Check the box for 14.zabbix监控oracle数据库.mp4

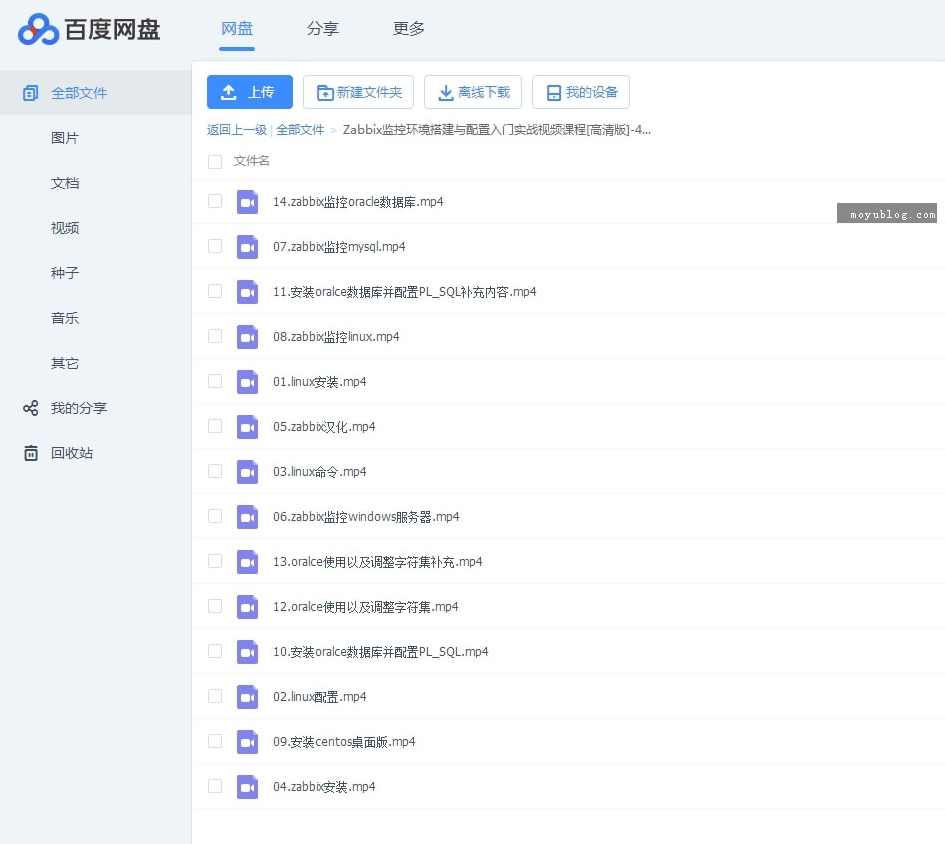point(214,201)
